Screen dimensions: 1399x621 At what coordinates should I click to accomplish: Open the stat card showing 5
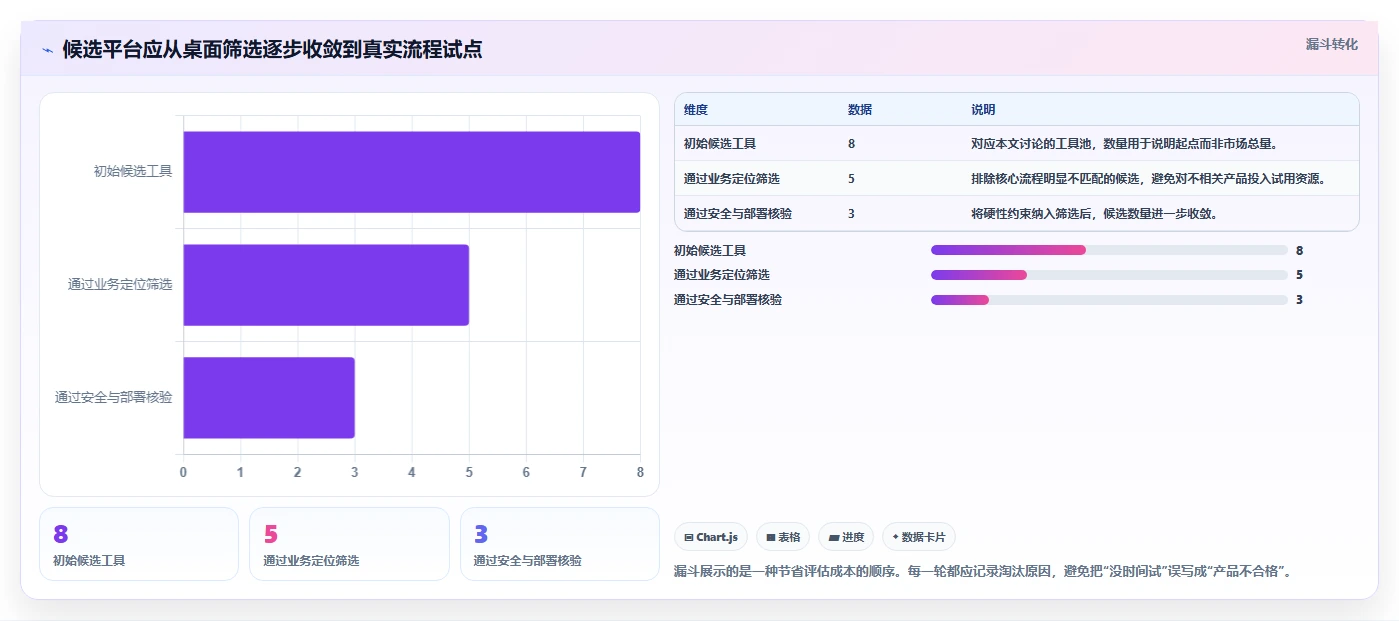tap(349, 544)
